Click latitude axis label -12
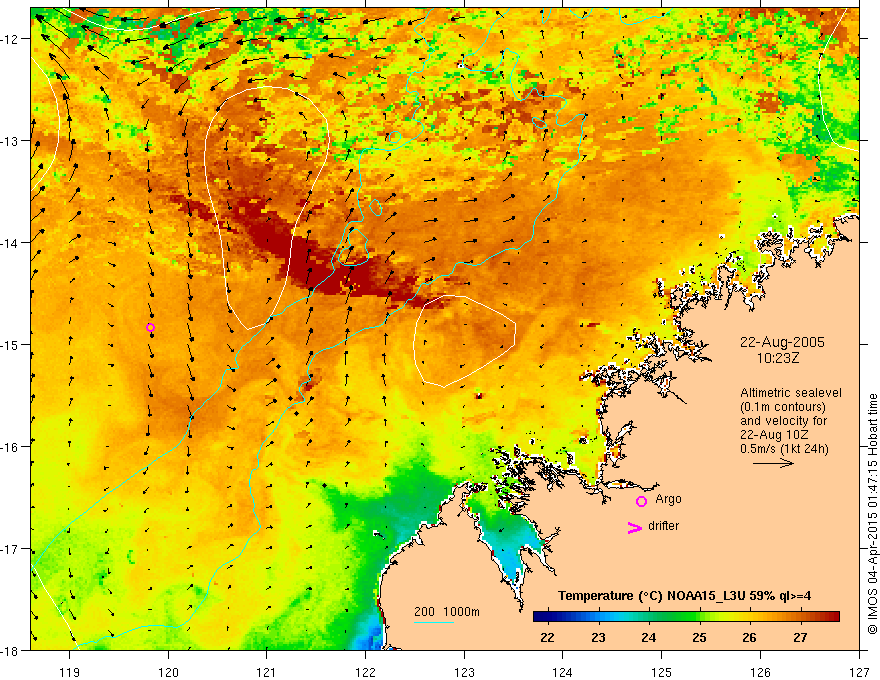 pyautogui.click(x=10, y=39)
